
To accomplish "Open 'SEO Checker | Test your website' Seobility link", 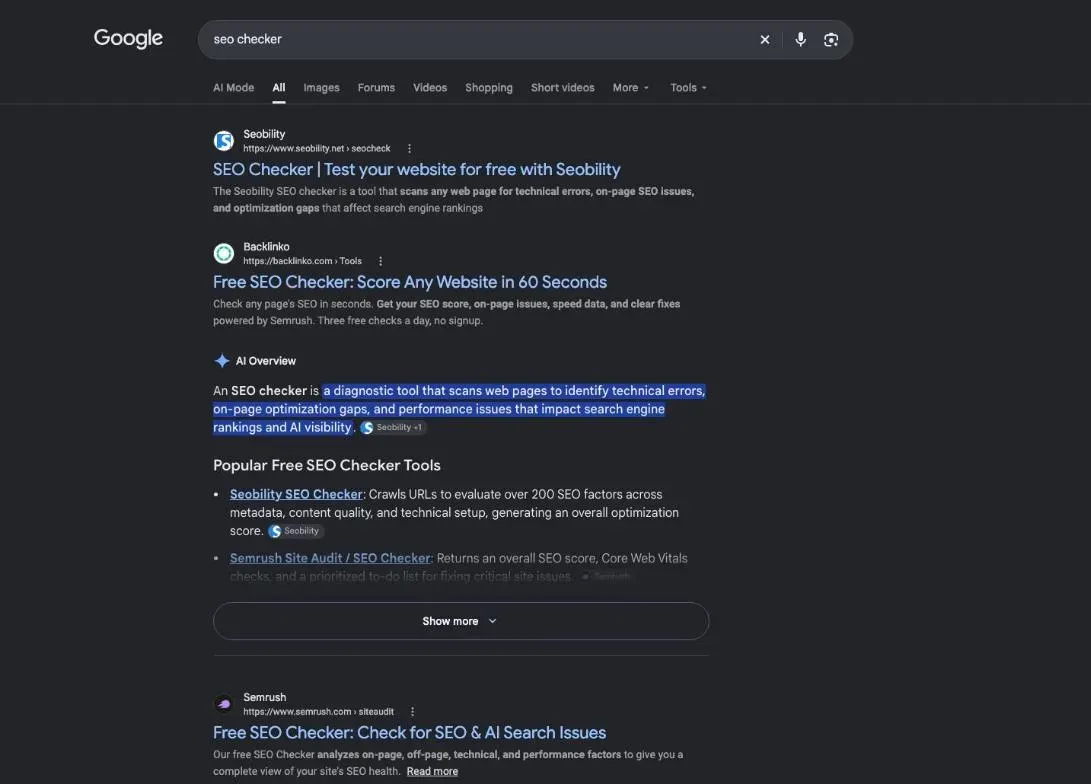I will click(x=416, y=170).
